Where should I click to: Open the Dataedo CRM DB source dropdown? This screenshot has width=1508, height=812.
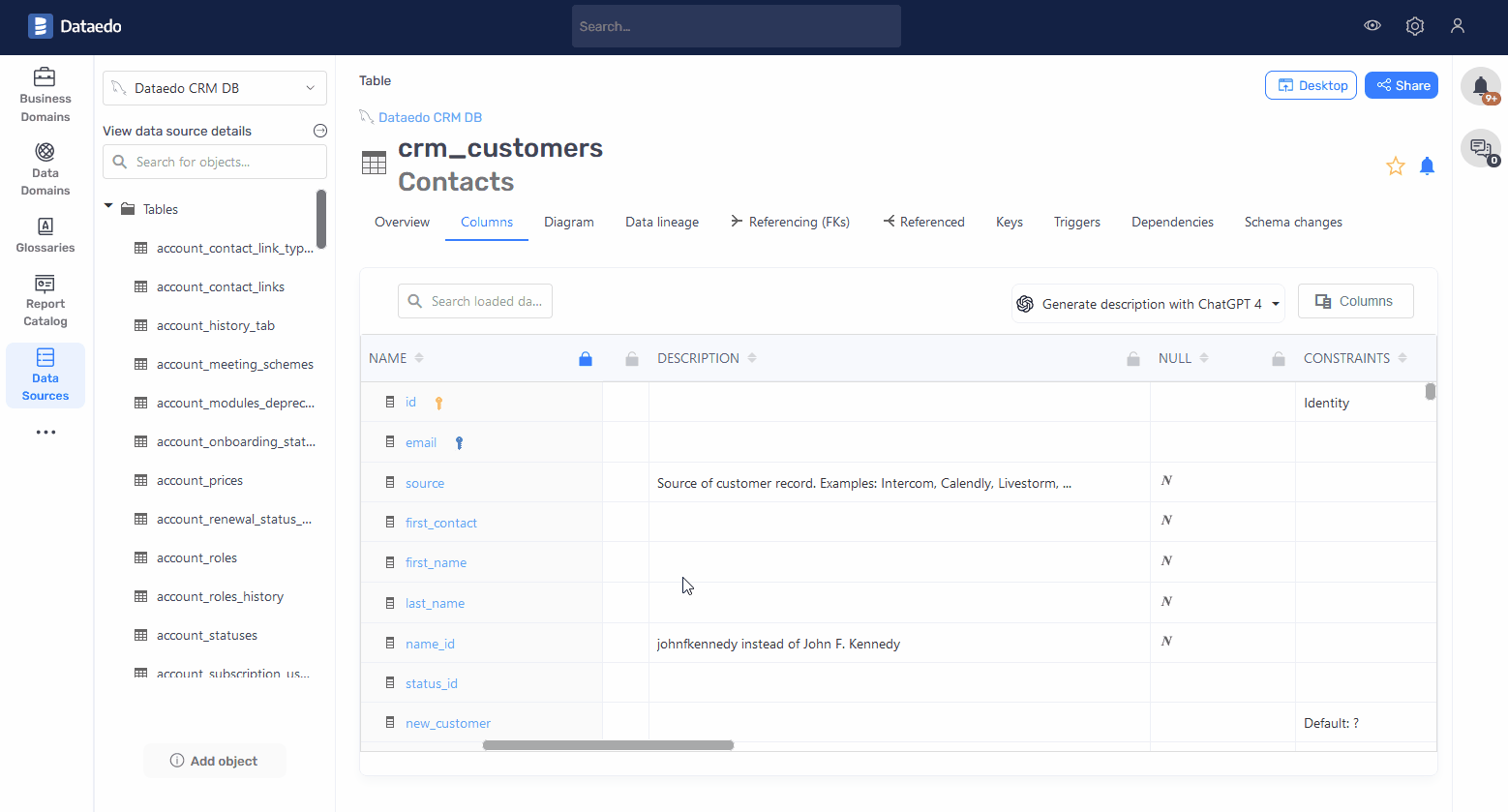click(215, 88)
